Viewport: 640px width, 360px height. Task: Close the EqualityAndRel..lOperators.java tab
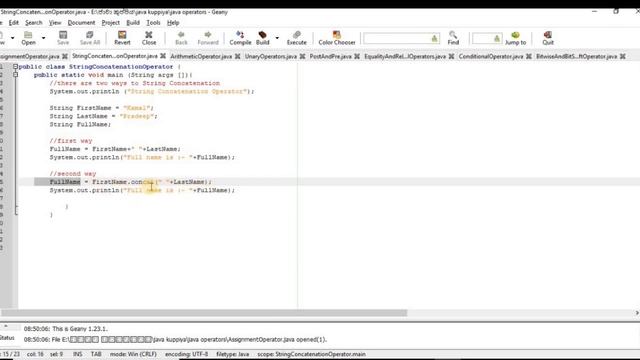[x=451, y=56]
